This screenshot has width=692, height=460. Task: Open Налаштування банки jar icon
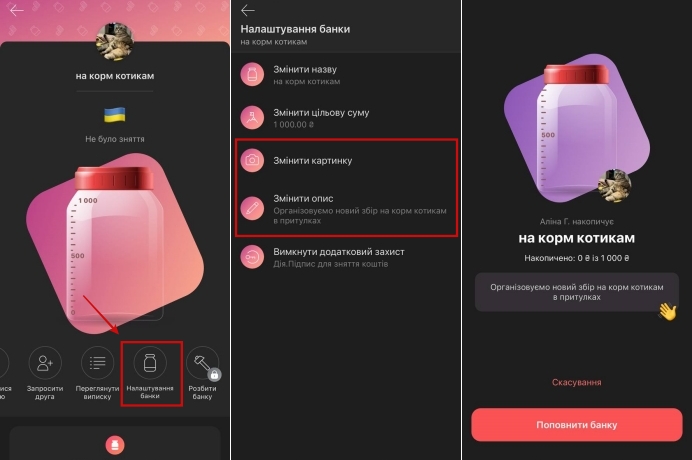tap(150, 363)
